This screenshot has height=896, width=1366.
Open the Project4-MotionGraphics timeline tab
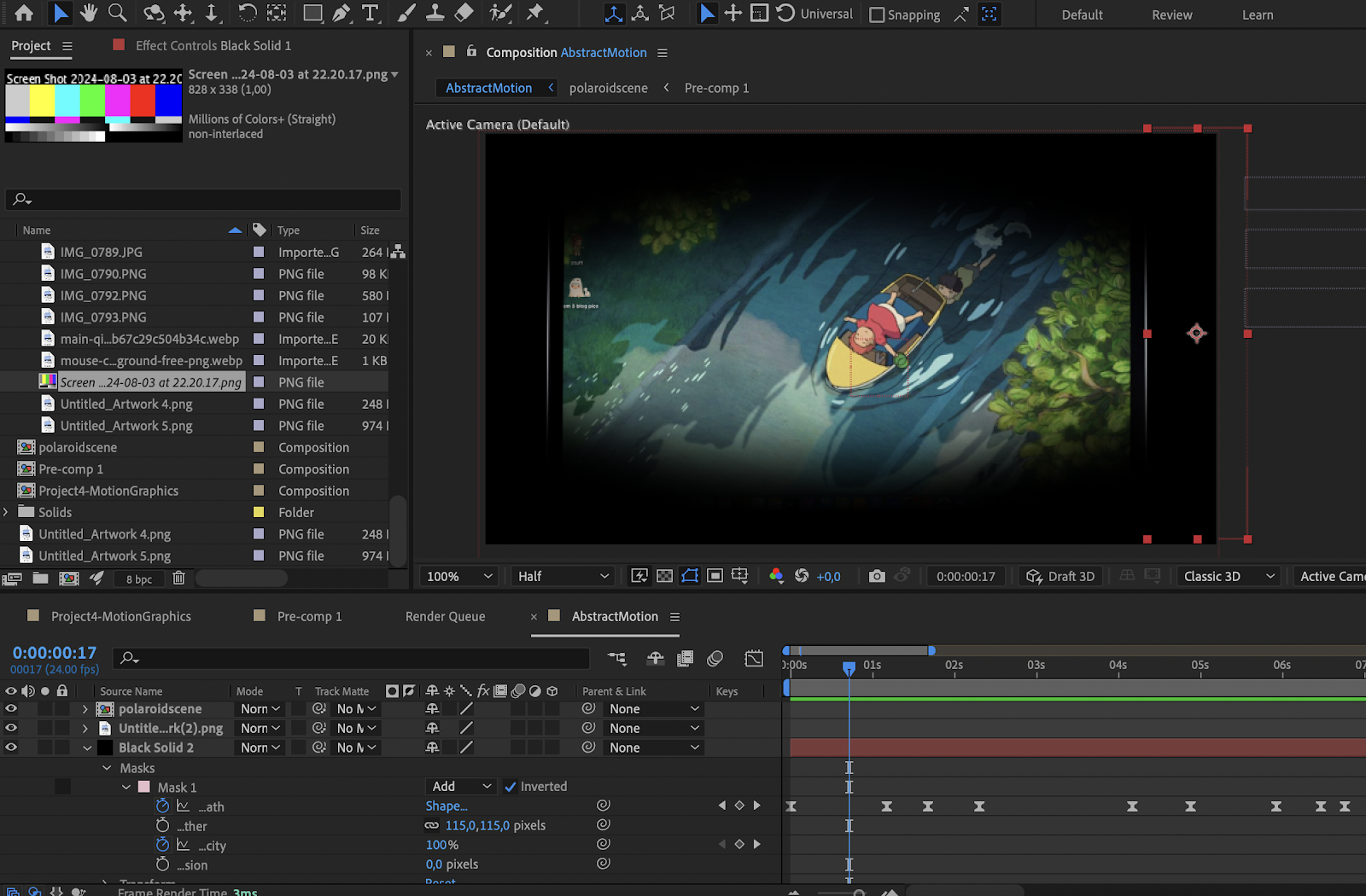[121, 616]
